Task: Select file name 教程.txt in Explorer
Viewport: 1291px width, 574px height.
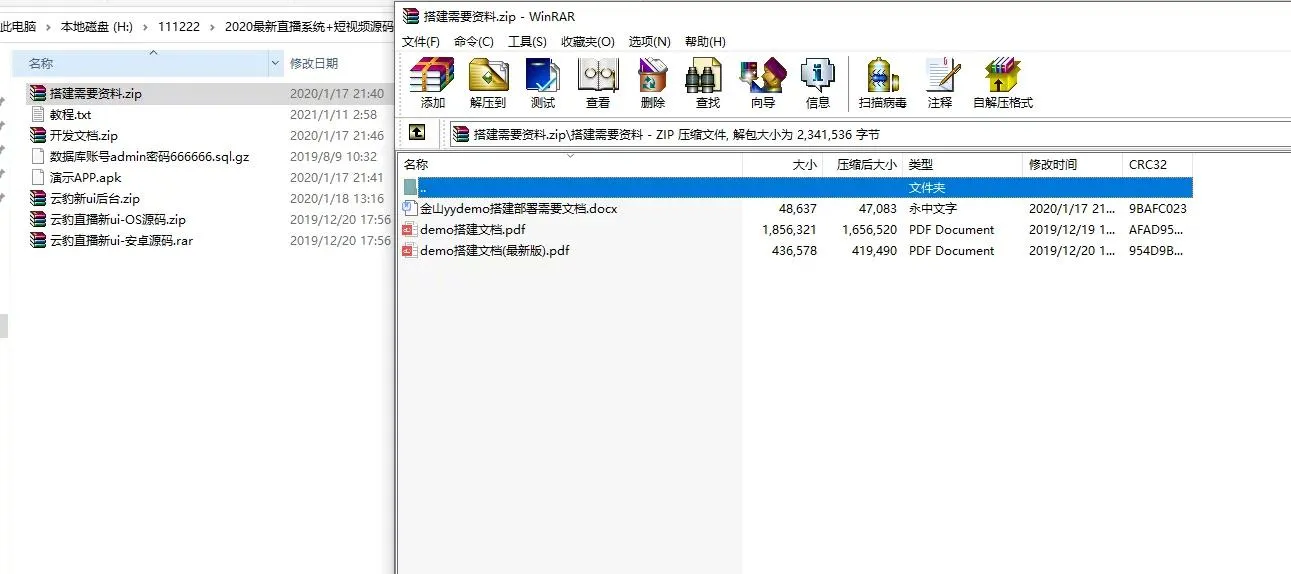Action: pyautogui.click(x=71, y=114)
